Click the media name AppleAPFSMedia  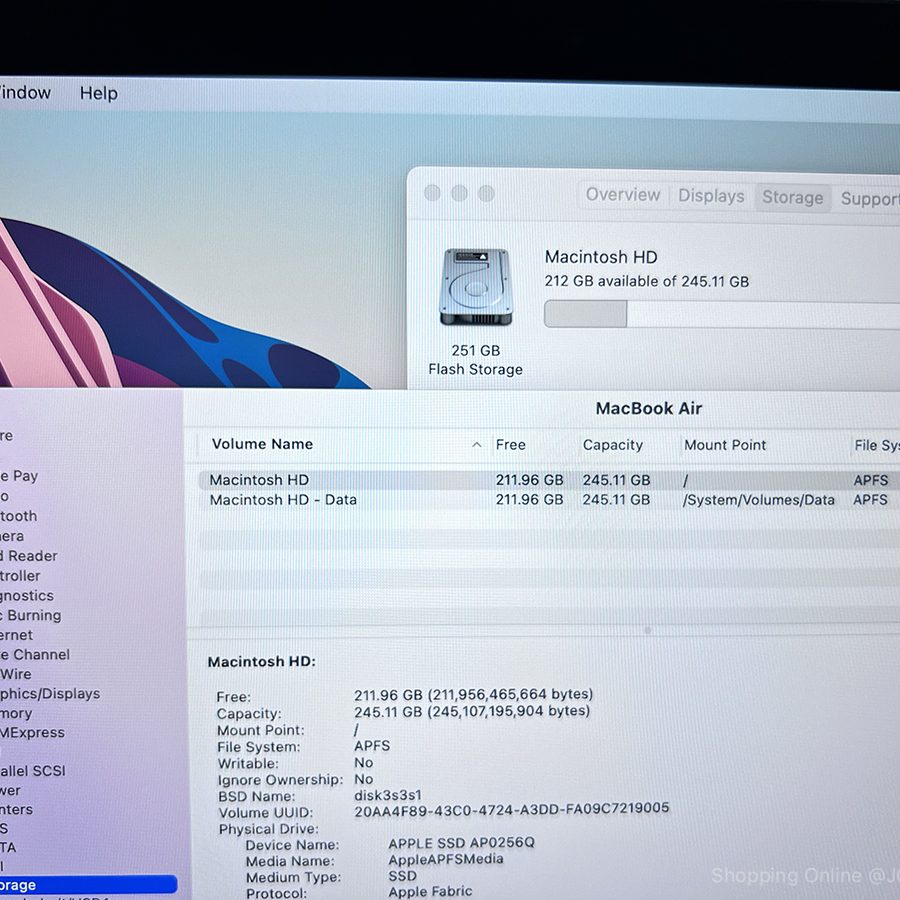(445, 859)
